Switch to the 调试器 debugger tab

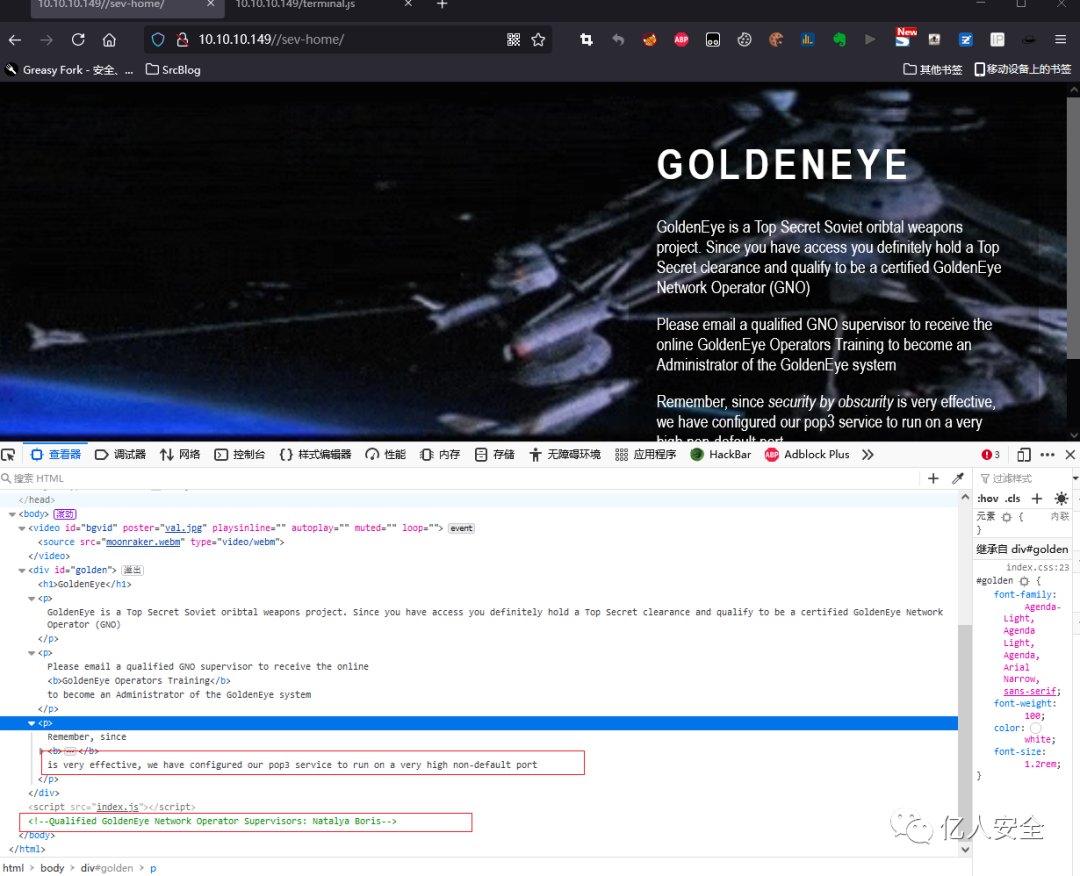click(121, 455)
